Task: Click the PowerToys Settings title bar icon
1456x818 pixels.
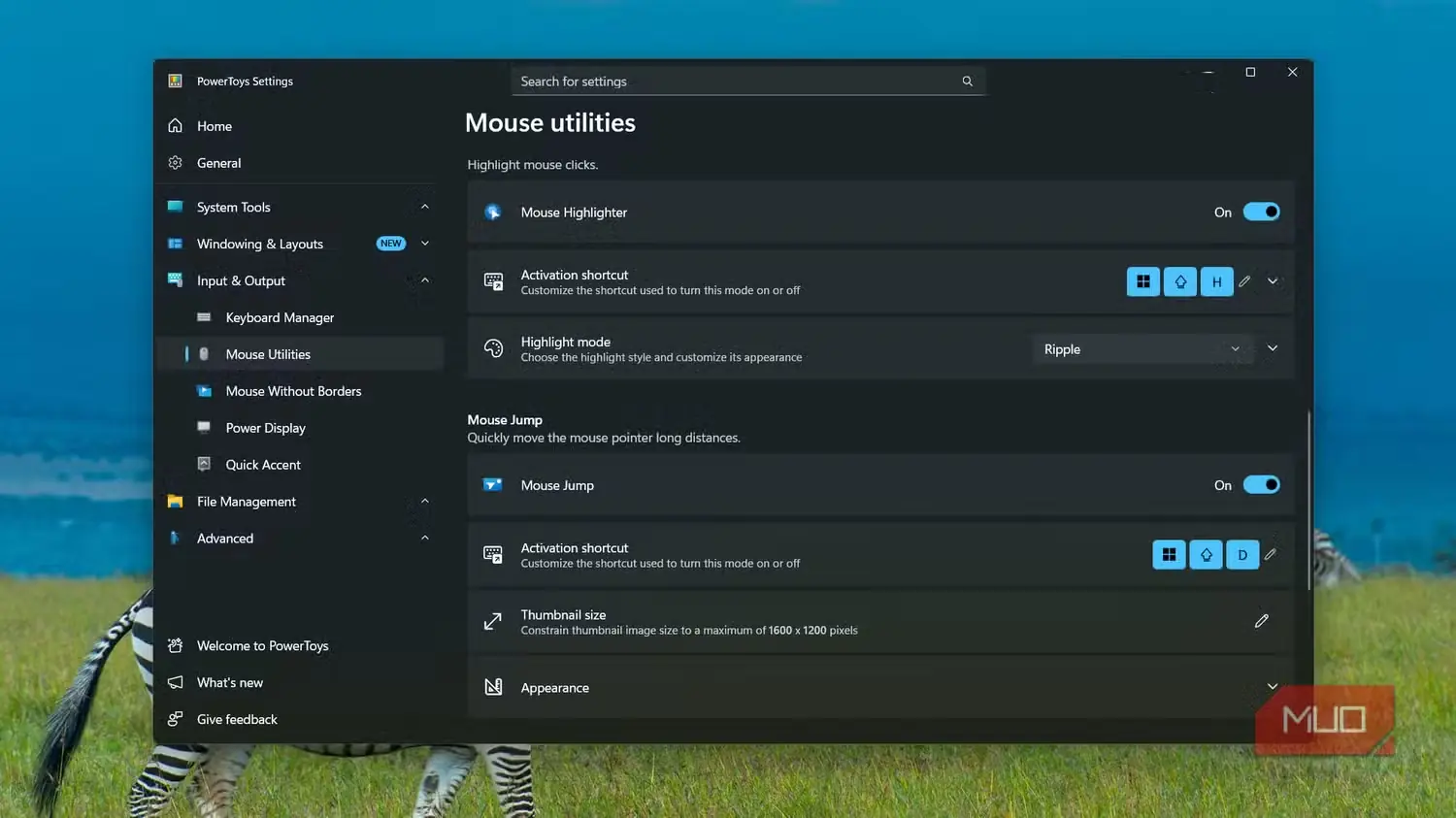Action: tap(175, 82)
